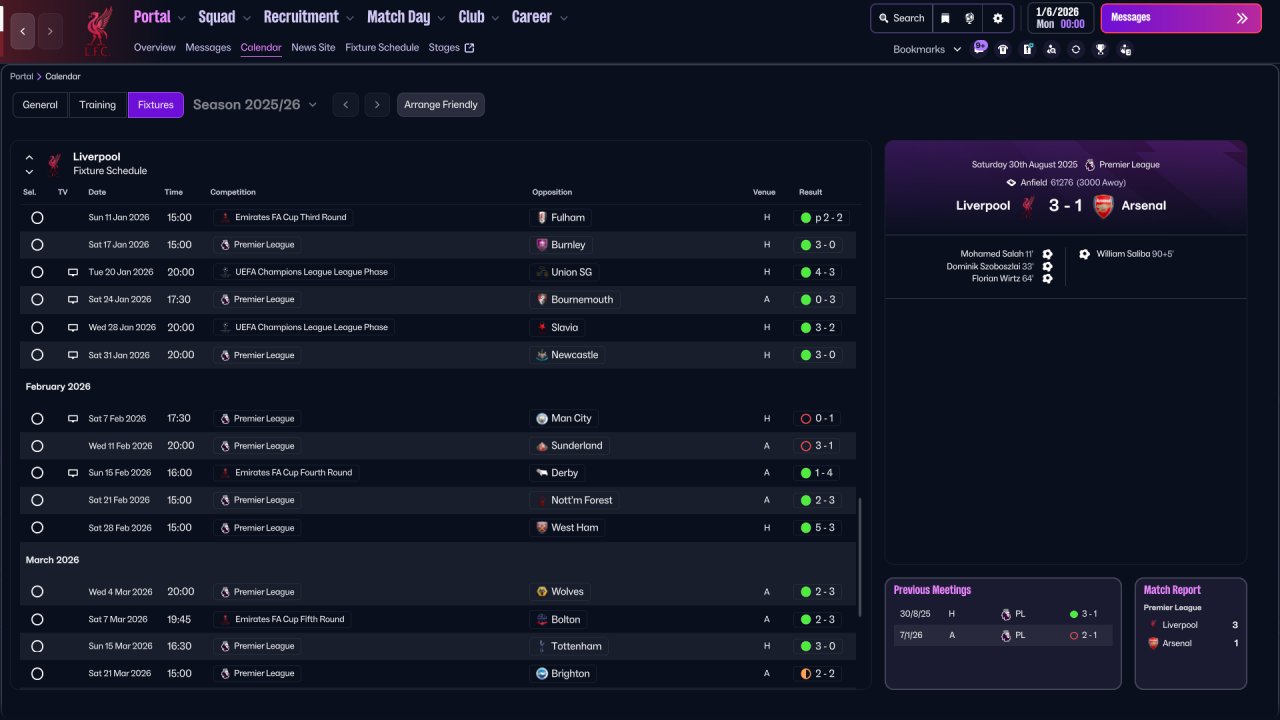Select the radio for the Bournemouth fixture

[37, 299]
